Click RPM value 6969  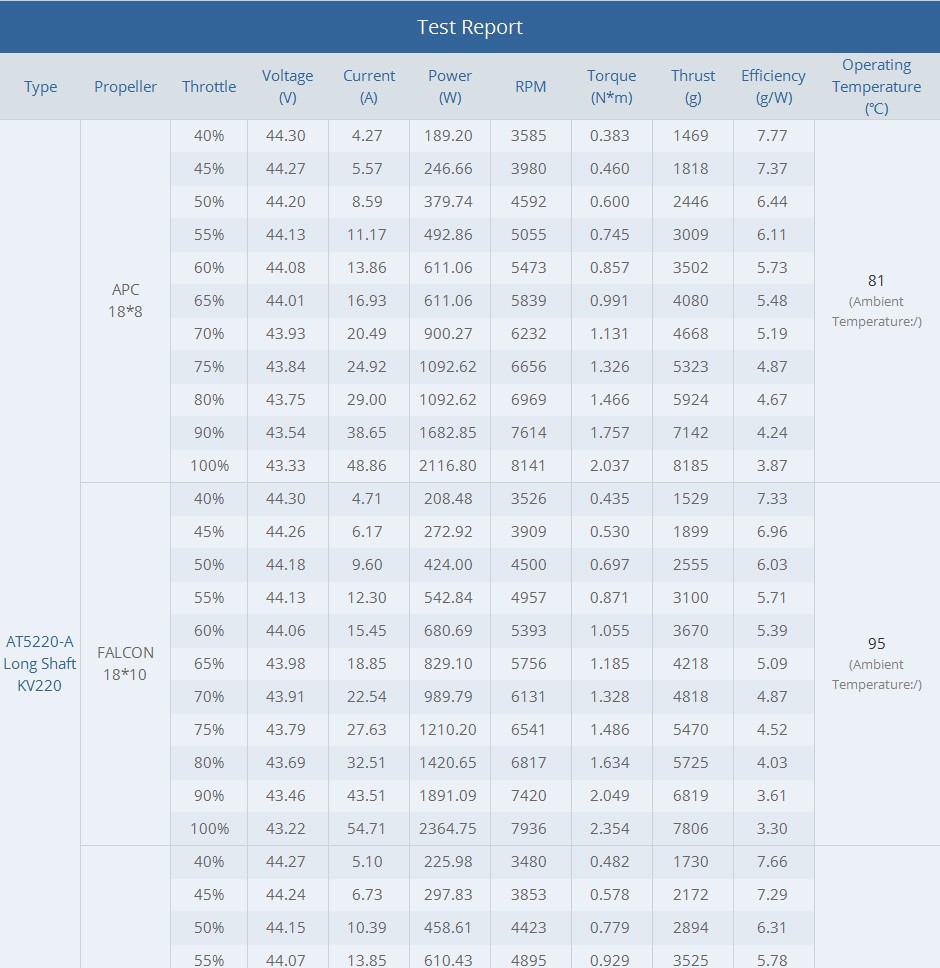coord(528,400)
